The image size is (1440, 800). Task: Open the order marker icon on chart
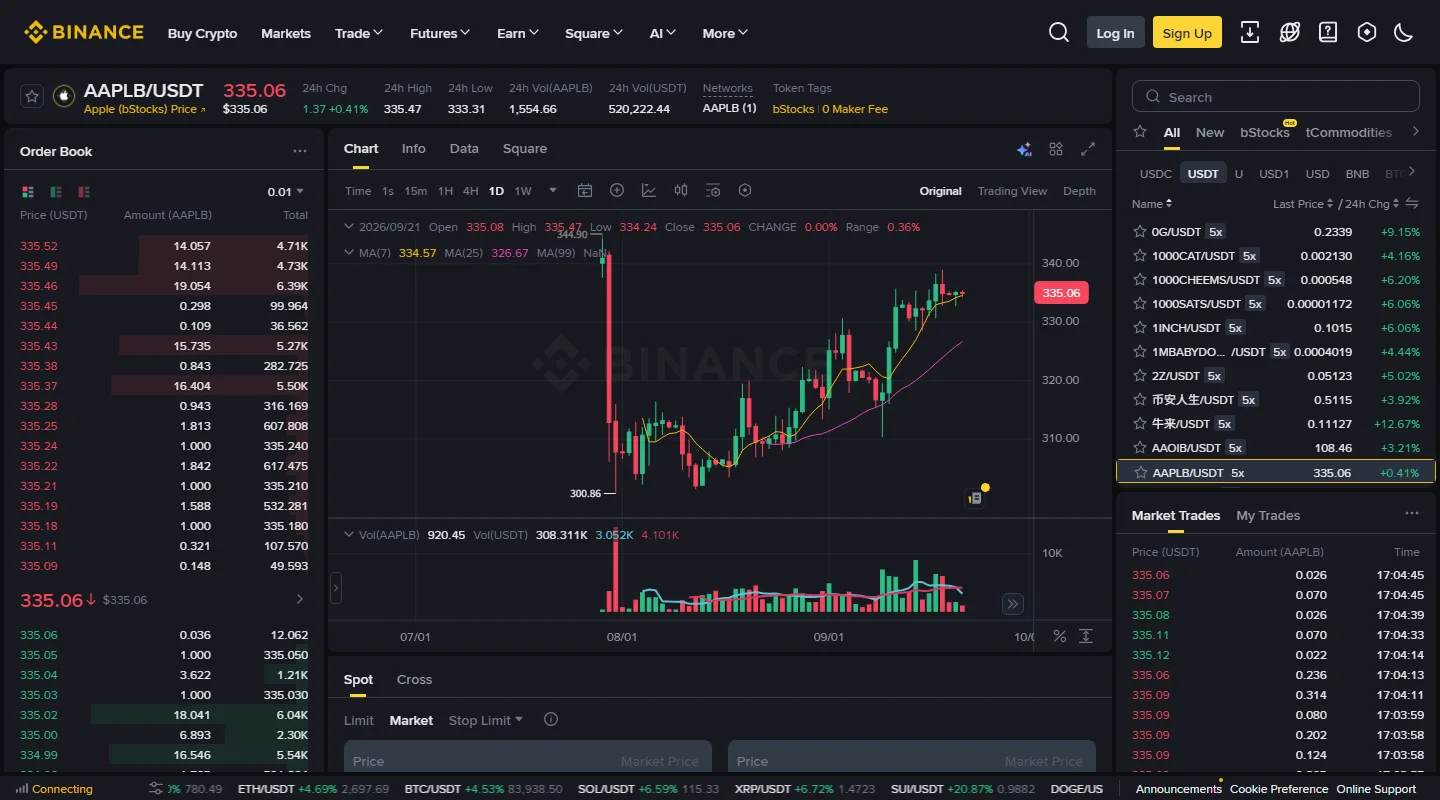975,497
